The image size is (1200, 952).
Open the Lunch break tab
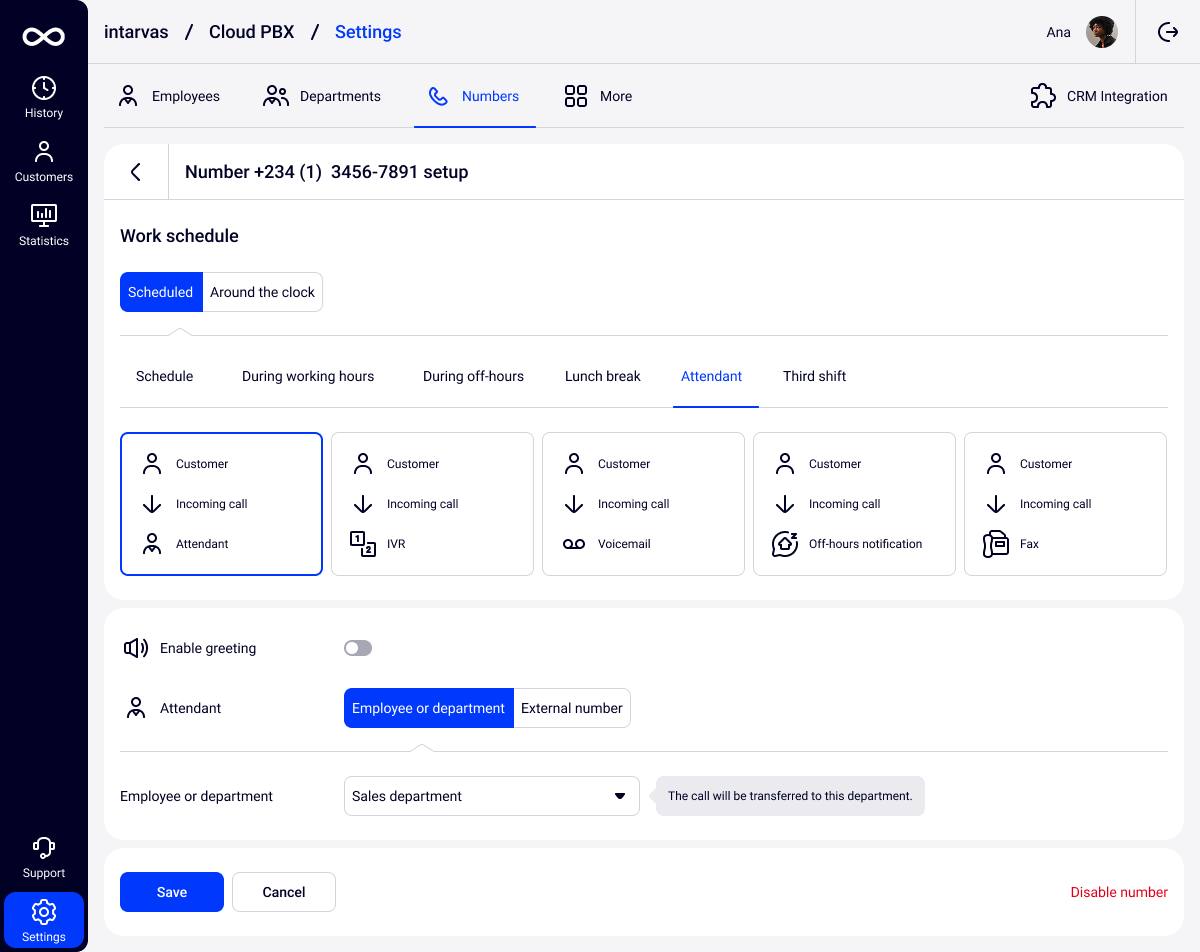click(x=602, y=377)
